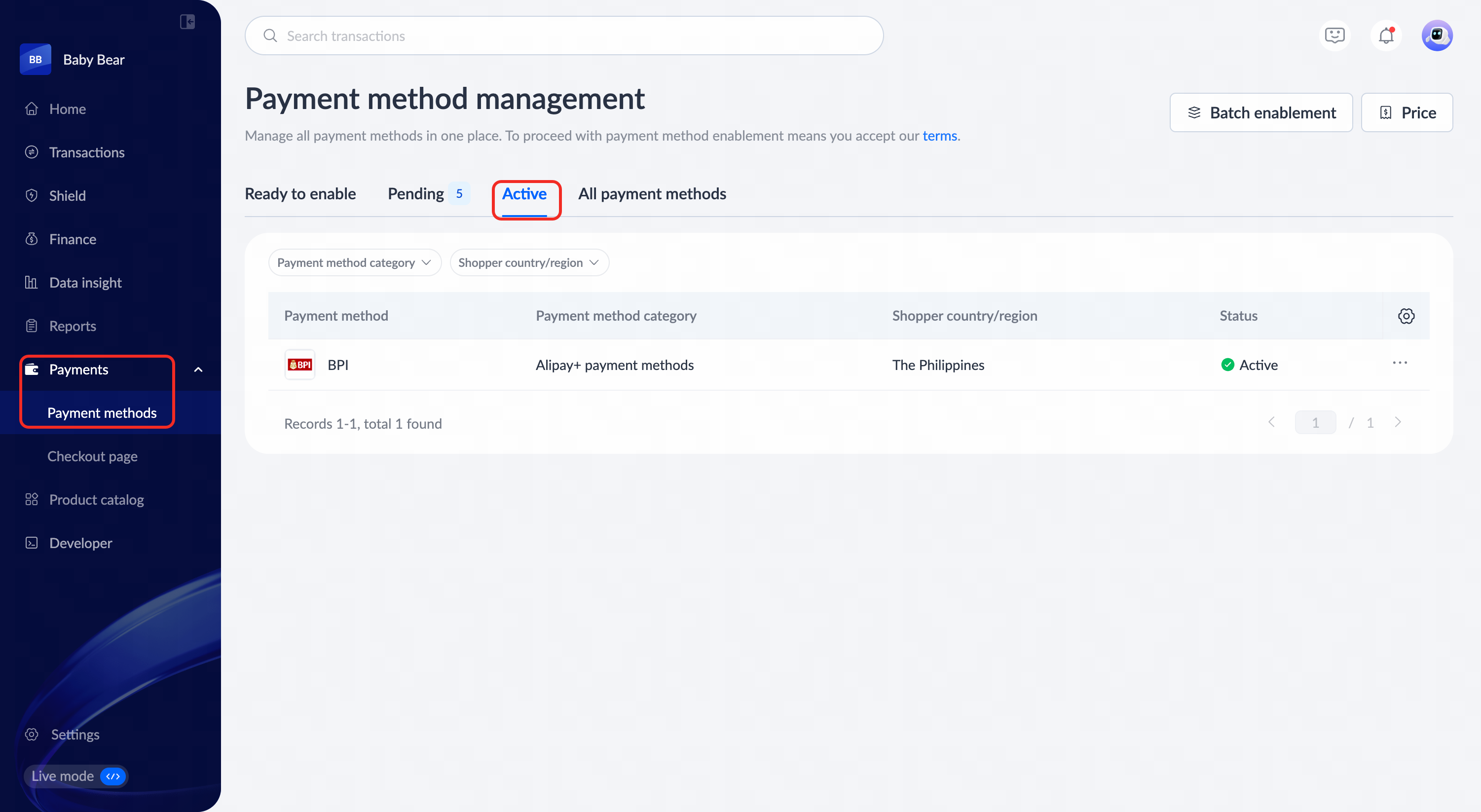
Task: Collapse the sidebar with top toggle icon
Action: (187, 22)
